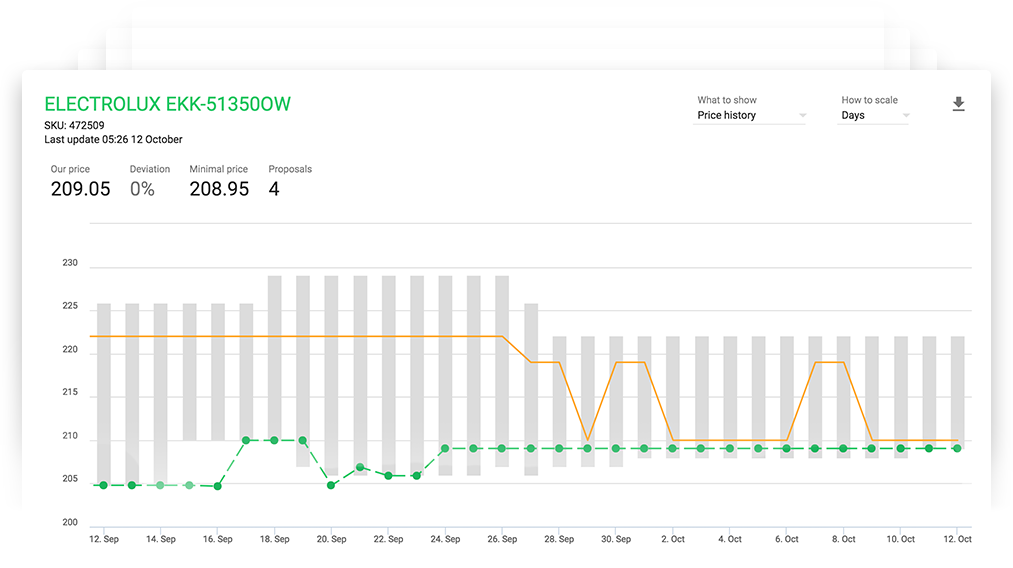Click the green data point on 12 Sep
This screenshot has width=1013, height=568.
pyautogui.click(x=104, y=485)
